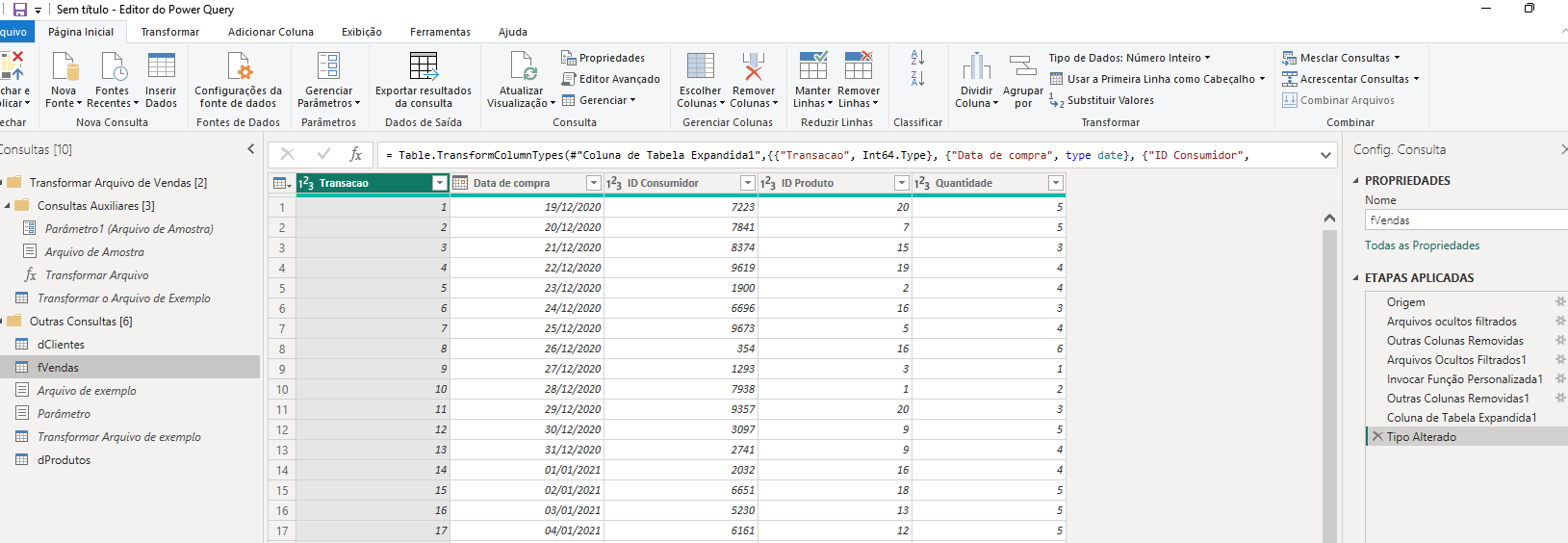Click Gerenciar Parâmetros icon

[328, 67]
